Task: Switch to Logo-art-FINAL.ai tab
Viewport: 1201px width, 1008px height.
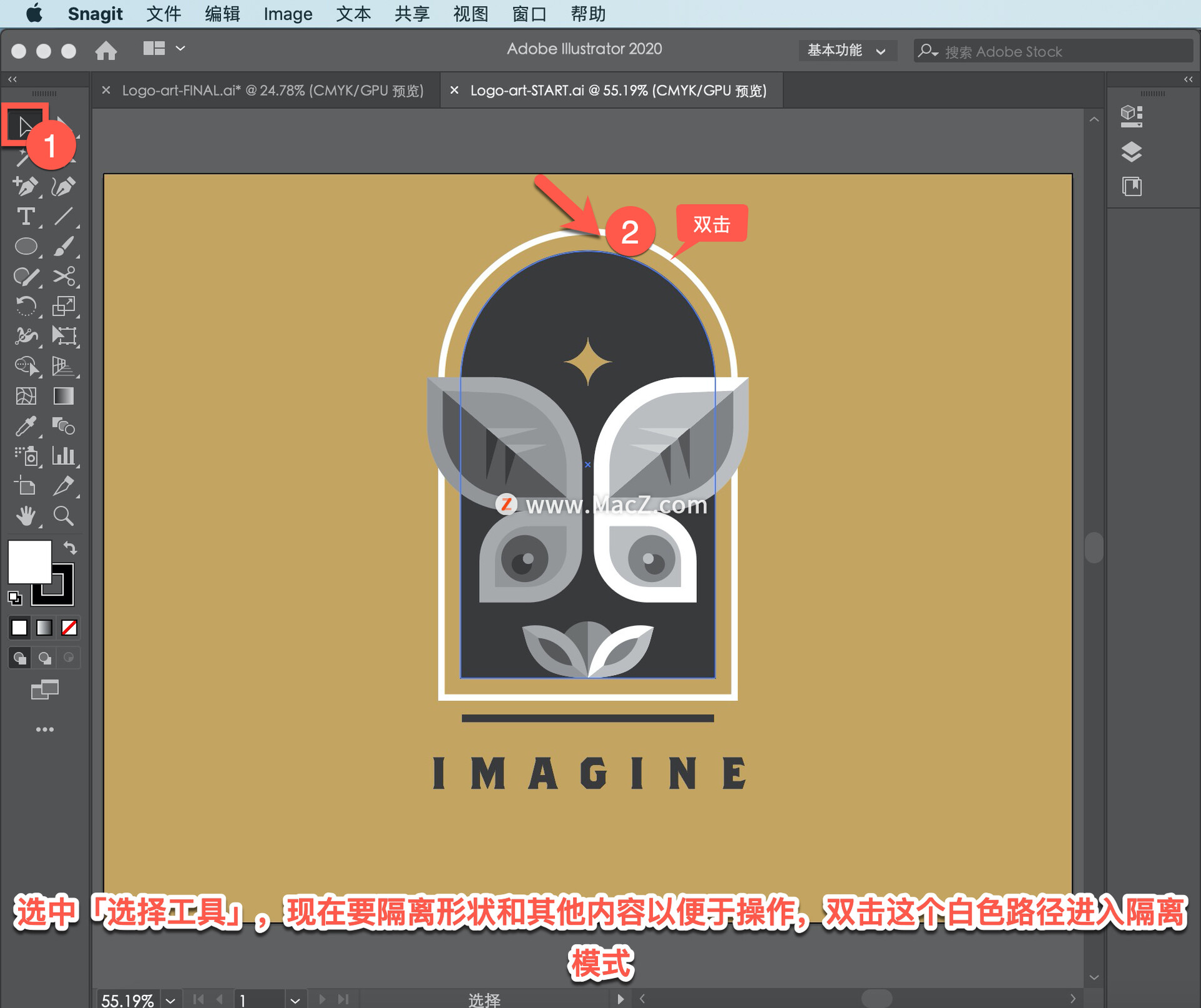Action: [263, 90]
